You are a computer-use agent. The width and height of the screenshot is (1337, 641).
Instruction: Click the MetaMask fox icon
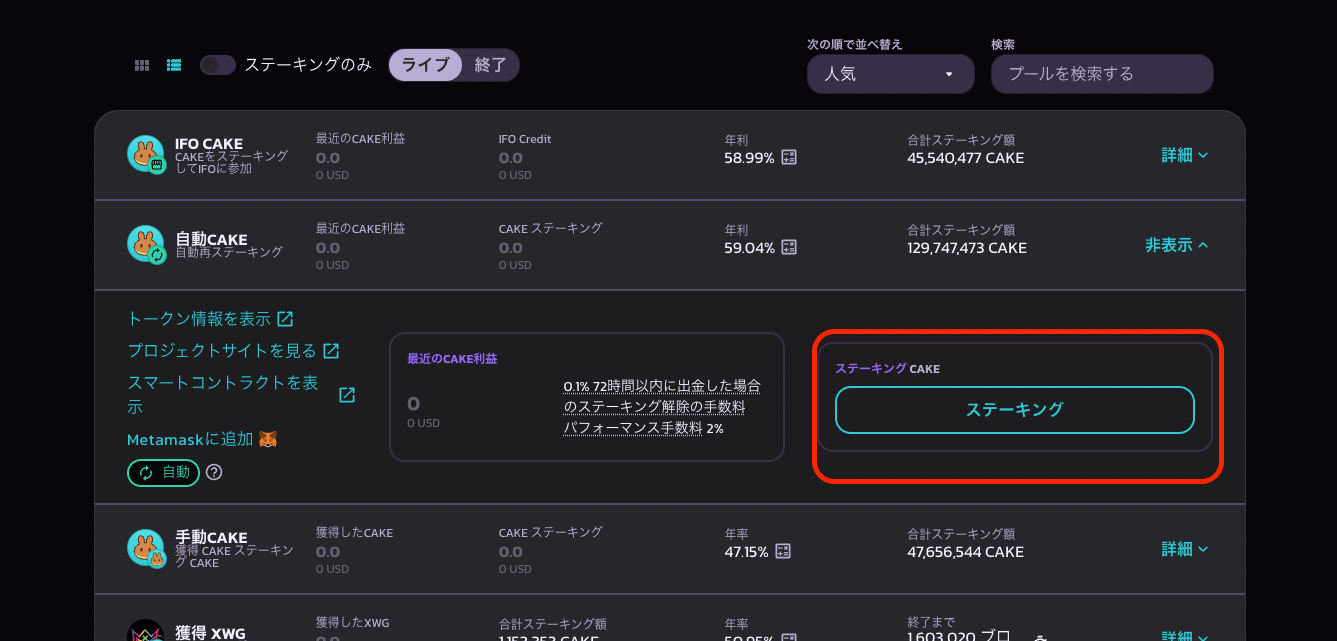coord(268,439)
